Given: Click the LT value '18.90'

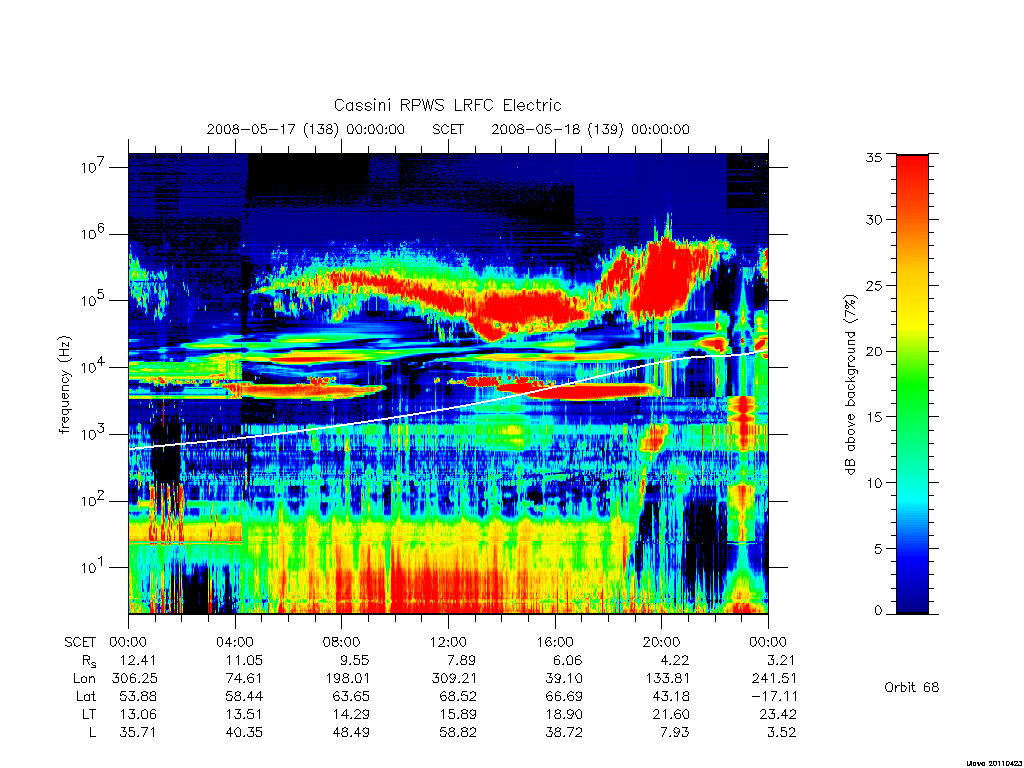Looking at the screenshot, I should (x=564, y=715).
